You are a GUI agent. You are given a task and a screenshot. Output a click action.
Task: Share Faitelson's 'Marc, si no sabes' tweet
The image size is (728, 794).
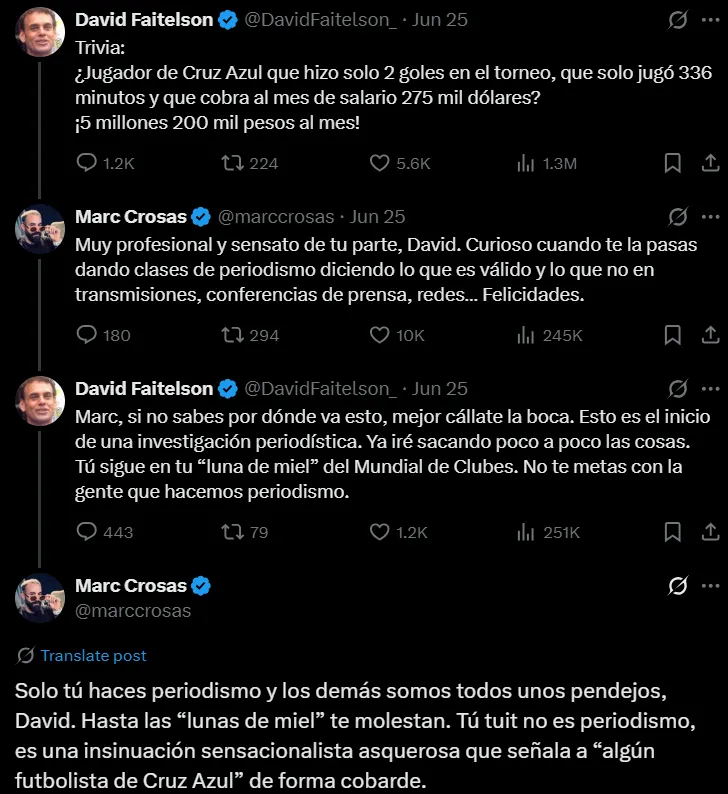pyautogui.click(x=709, y=532)
